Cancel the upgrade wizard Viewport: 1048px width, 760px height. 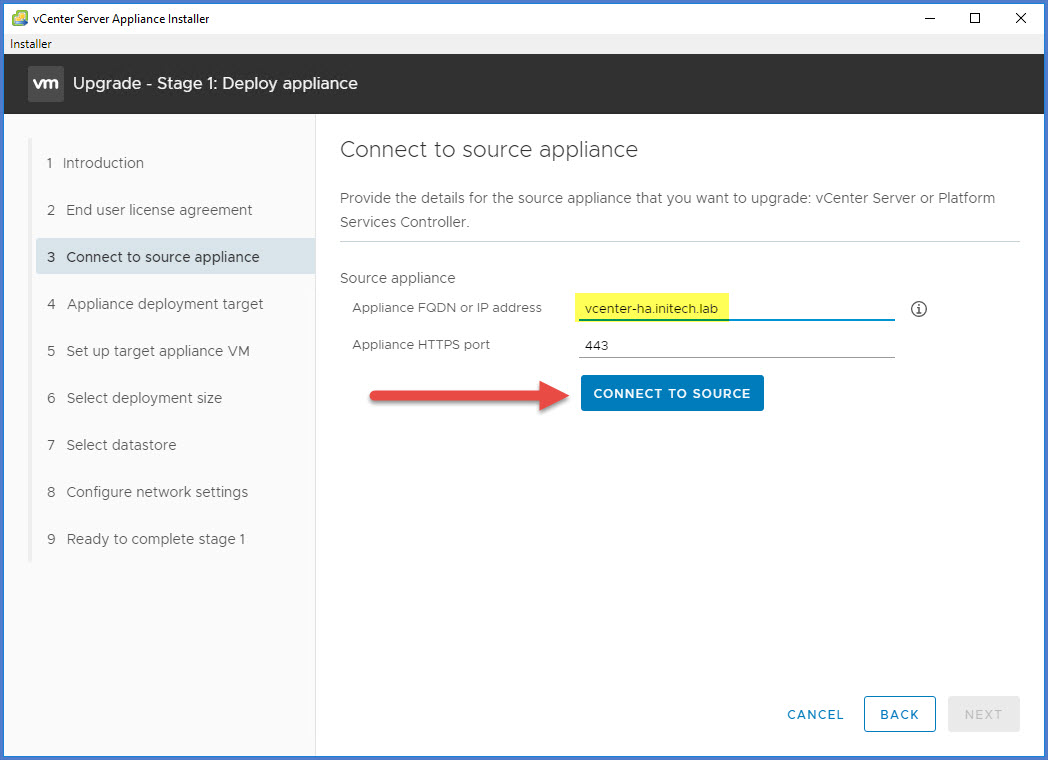815,714
